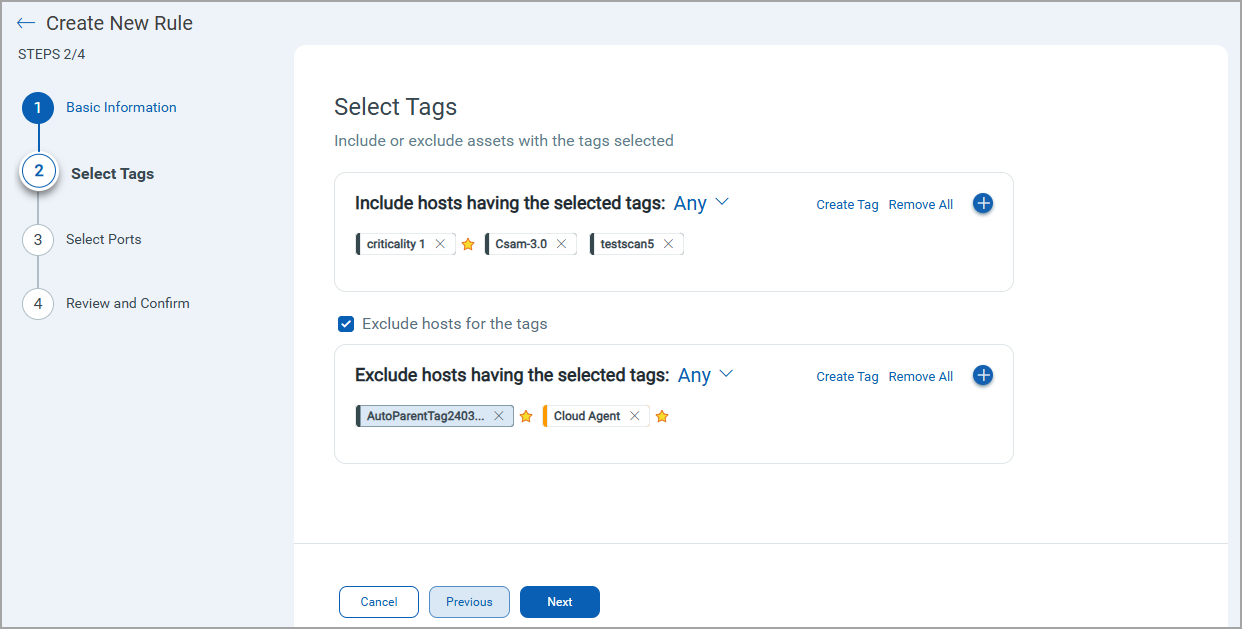Select step 2 Select Tags

point(88,172)
